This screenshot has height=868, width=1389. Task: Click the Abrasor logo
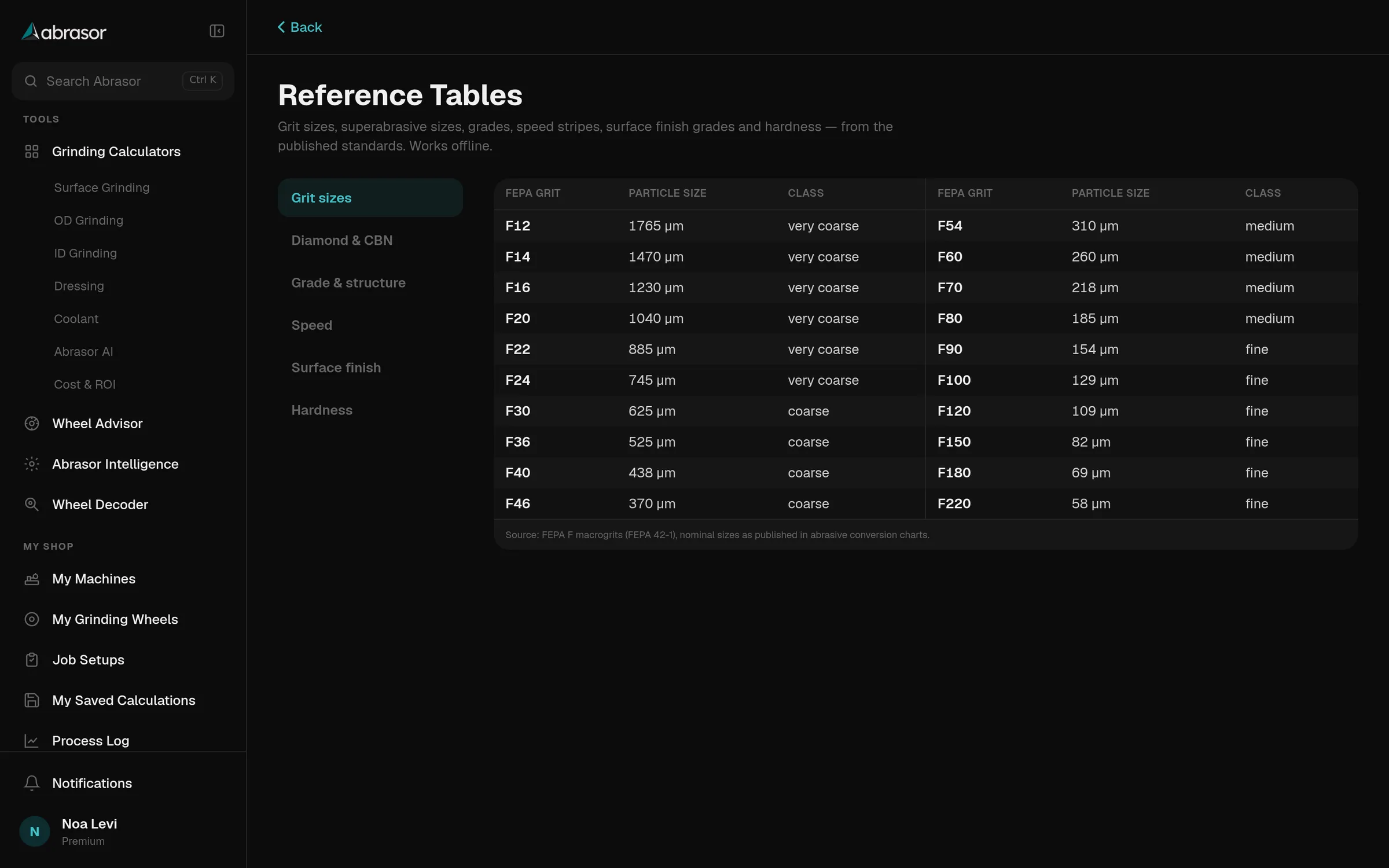pyautogui.click(x=64, y=32)
